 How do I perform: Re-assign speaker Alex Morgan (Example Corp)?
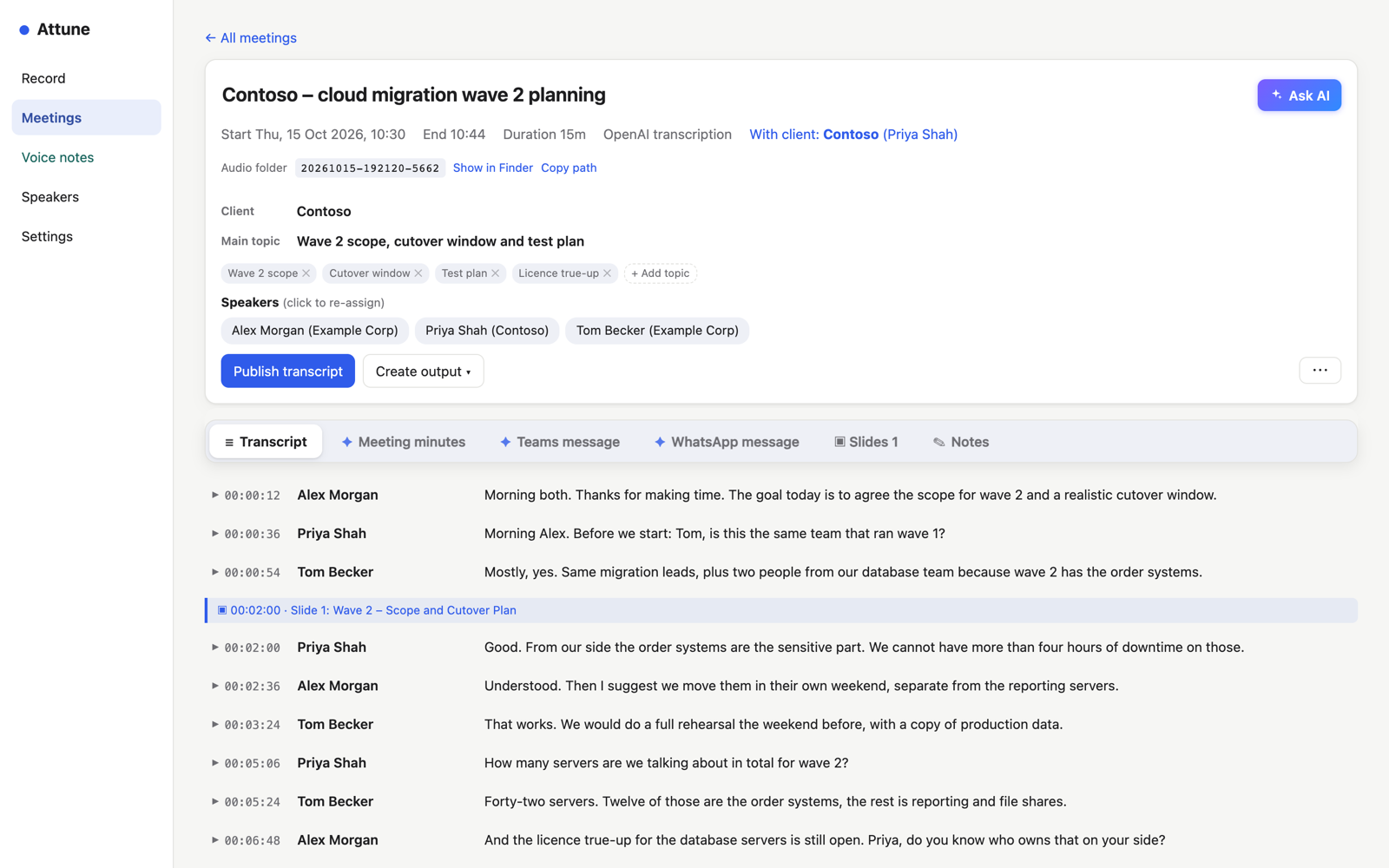tap(314, 331)
